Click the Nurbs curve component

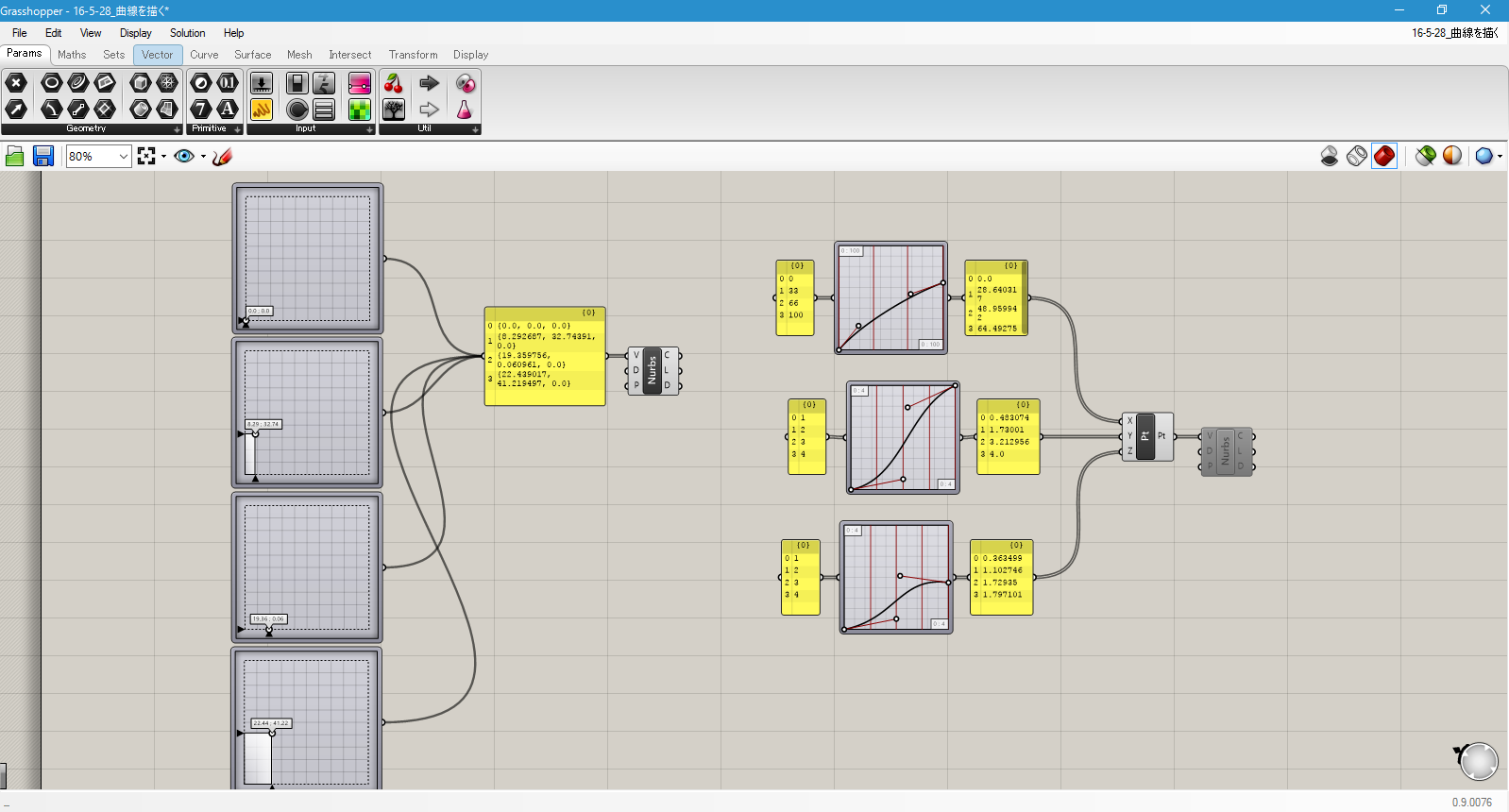653,370
